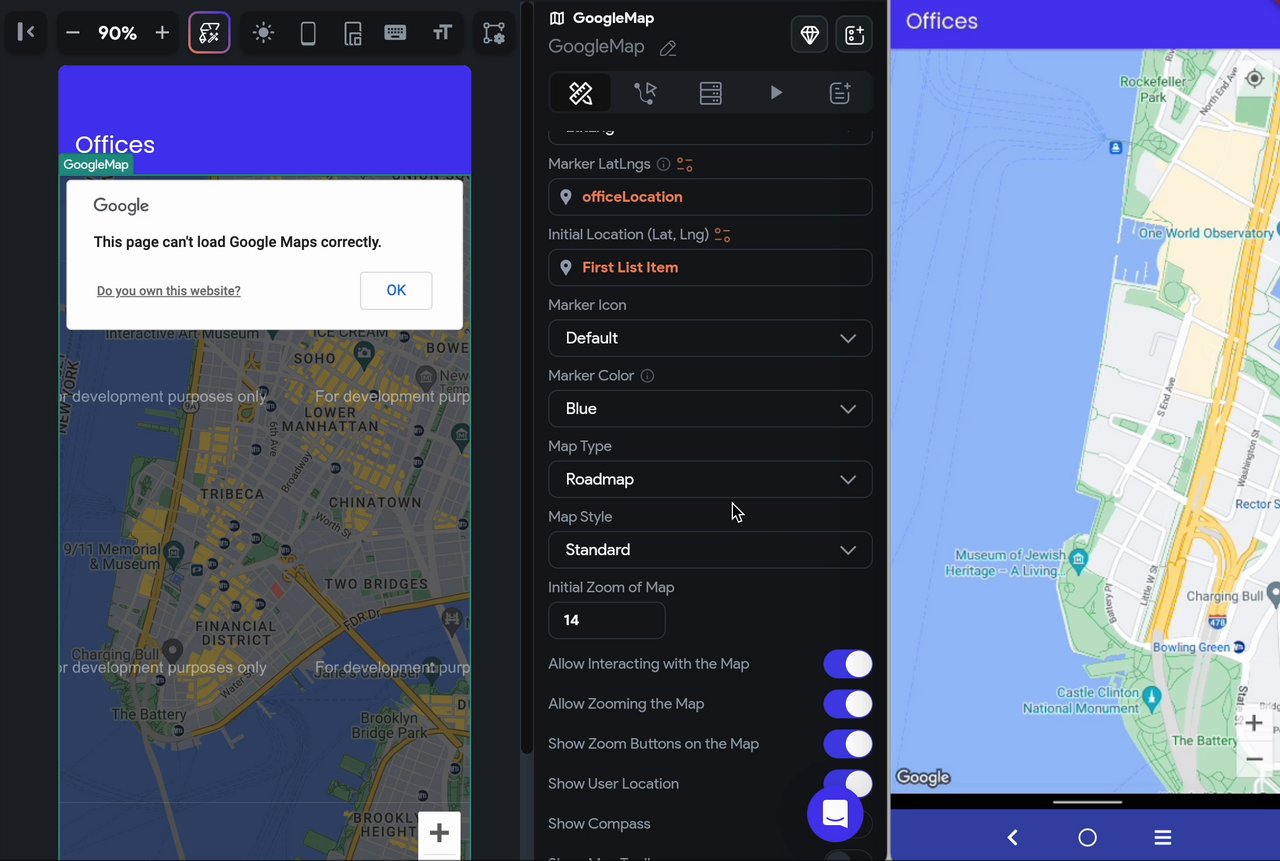Viewport: 1280px width, 861px height.
Task: Show the keyboard preview icon
Action: 395,33
